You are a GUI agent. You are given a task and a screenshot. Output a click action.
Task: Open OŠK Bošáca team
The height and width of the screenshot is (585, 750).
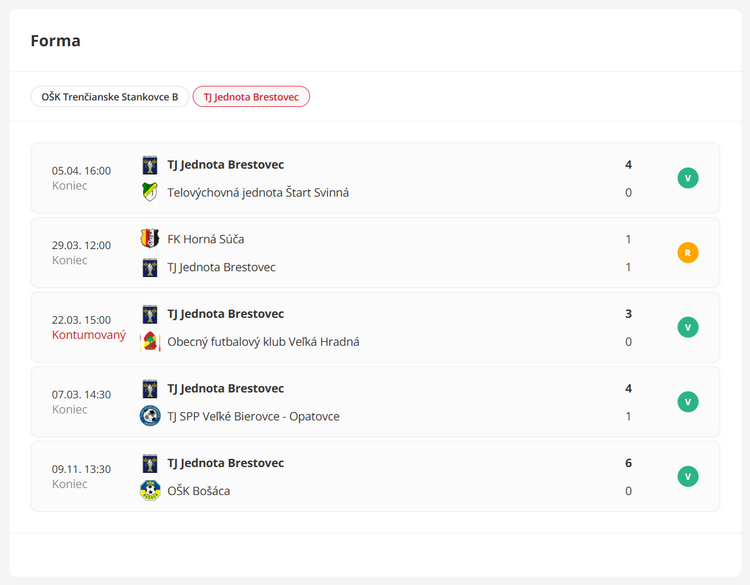pyautogui.click(x=199, y=491)
